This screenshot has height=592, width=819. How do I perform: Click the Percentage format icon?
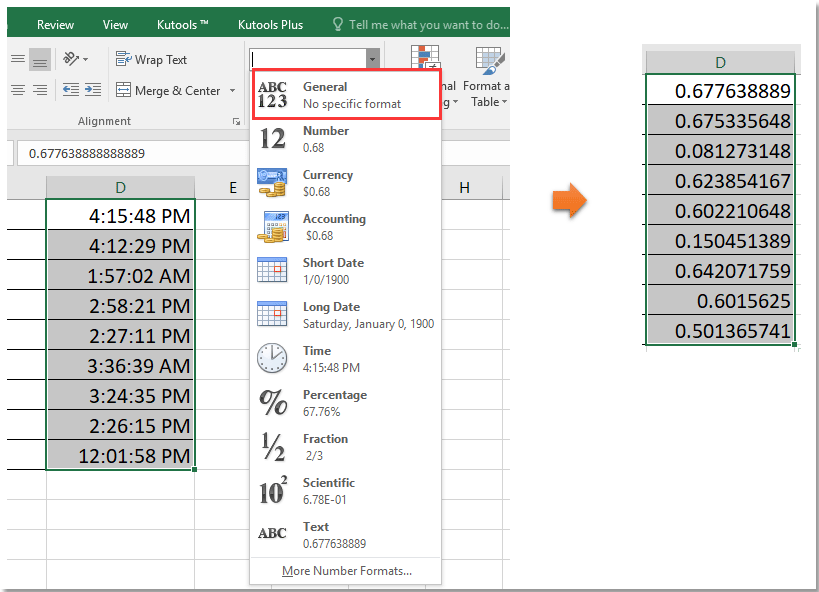(x=272, y=402)
